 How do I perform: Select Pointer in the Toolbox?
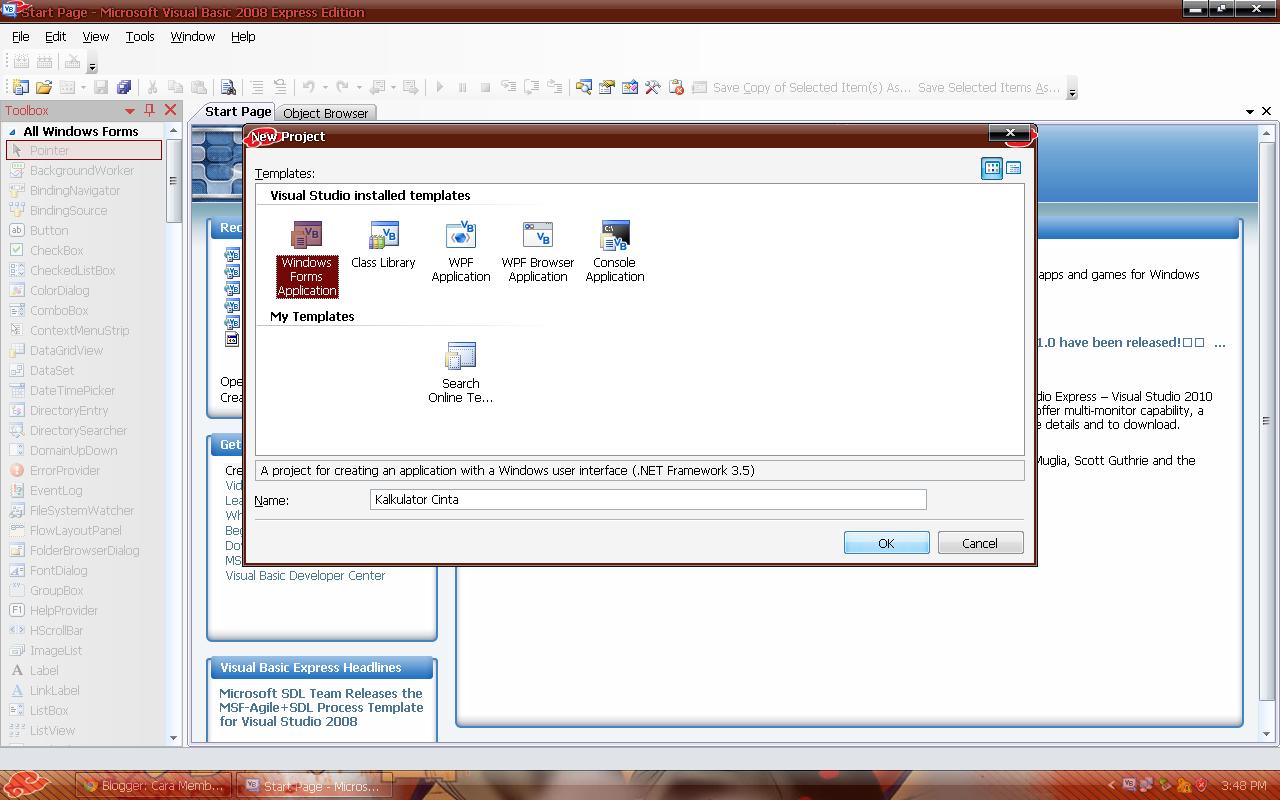point(84,151)
